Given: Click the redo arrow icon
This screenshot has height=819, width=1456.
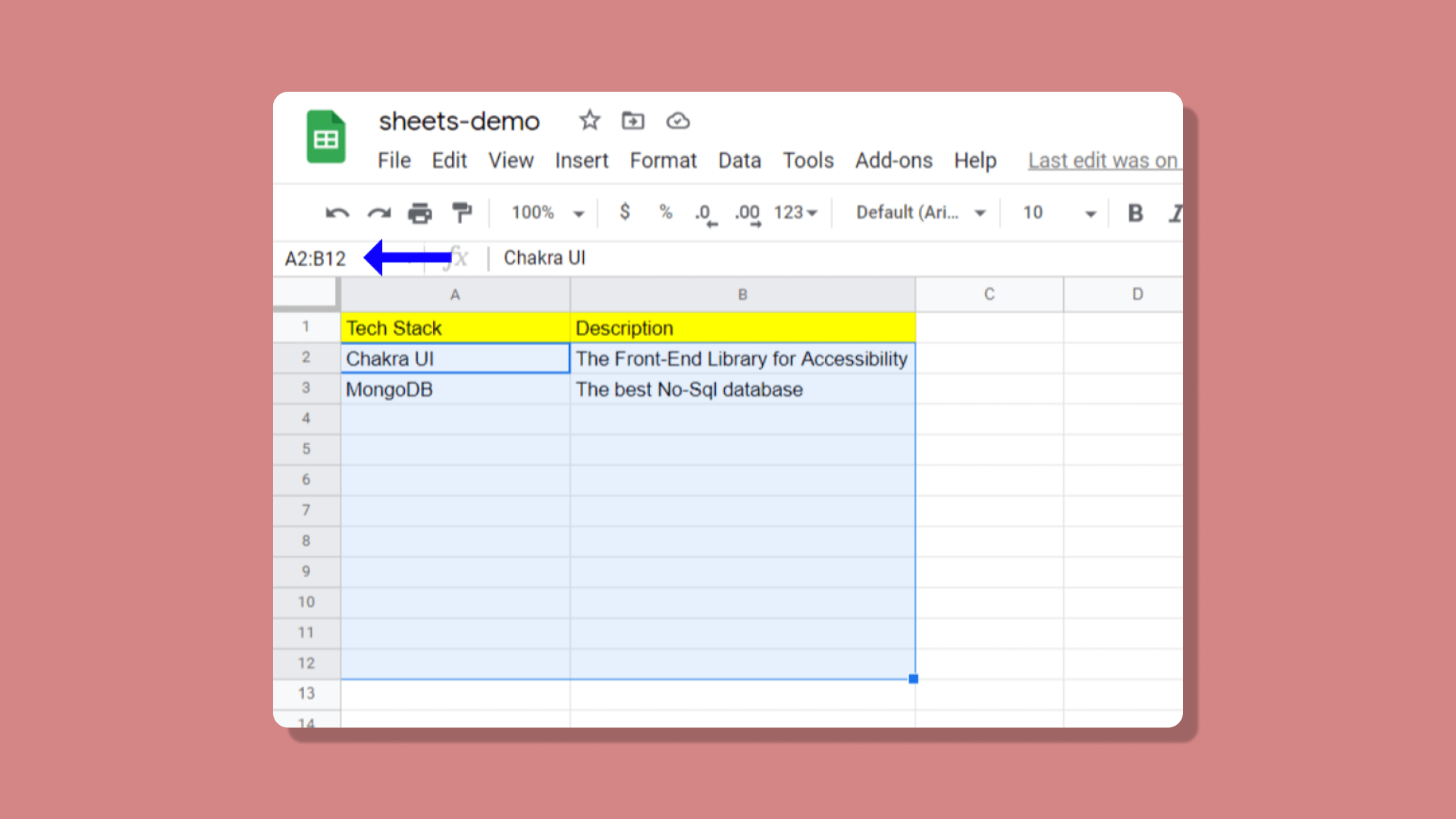Looking at the screenshot, I should click(x=379, y=213).
